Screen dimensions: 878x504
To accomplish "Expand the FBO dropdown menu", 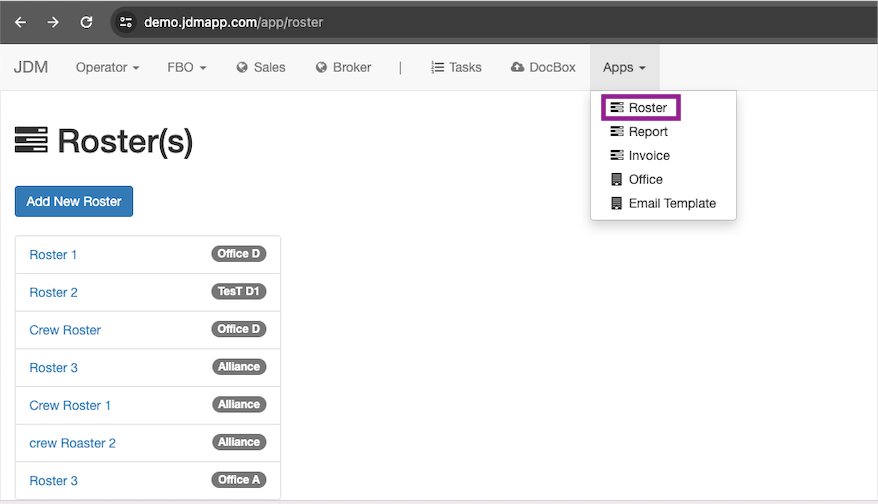I will click(186, 68).
